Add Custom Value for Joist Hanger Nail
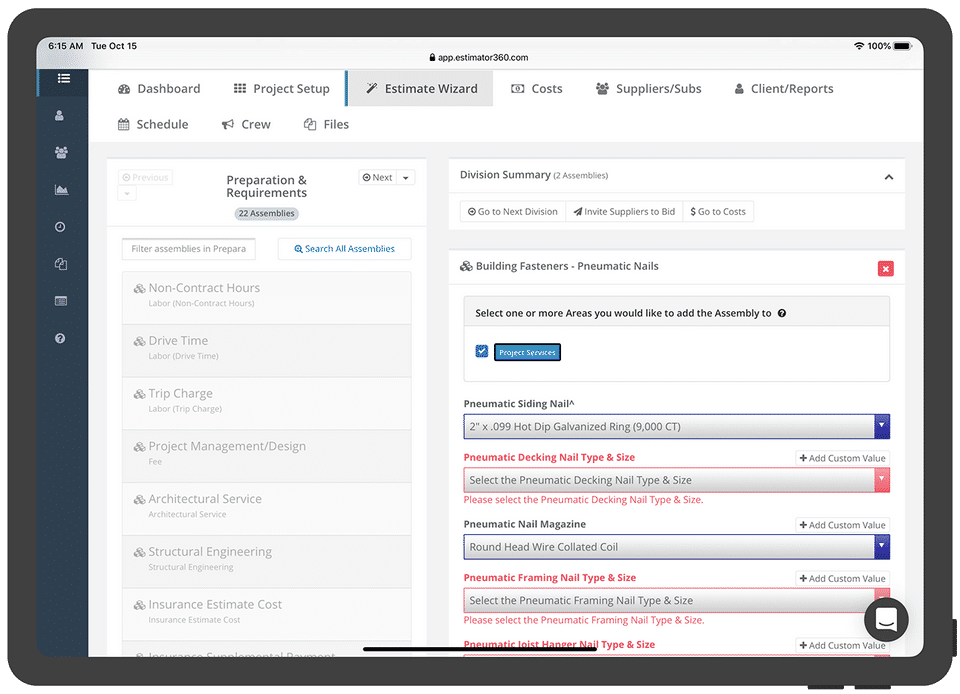This screenshot has height=694, width=960. (x=842, y=645)
